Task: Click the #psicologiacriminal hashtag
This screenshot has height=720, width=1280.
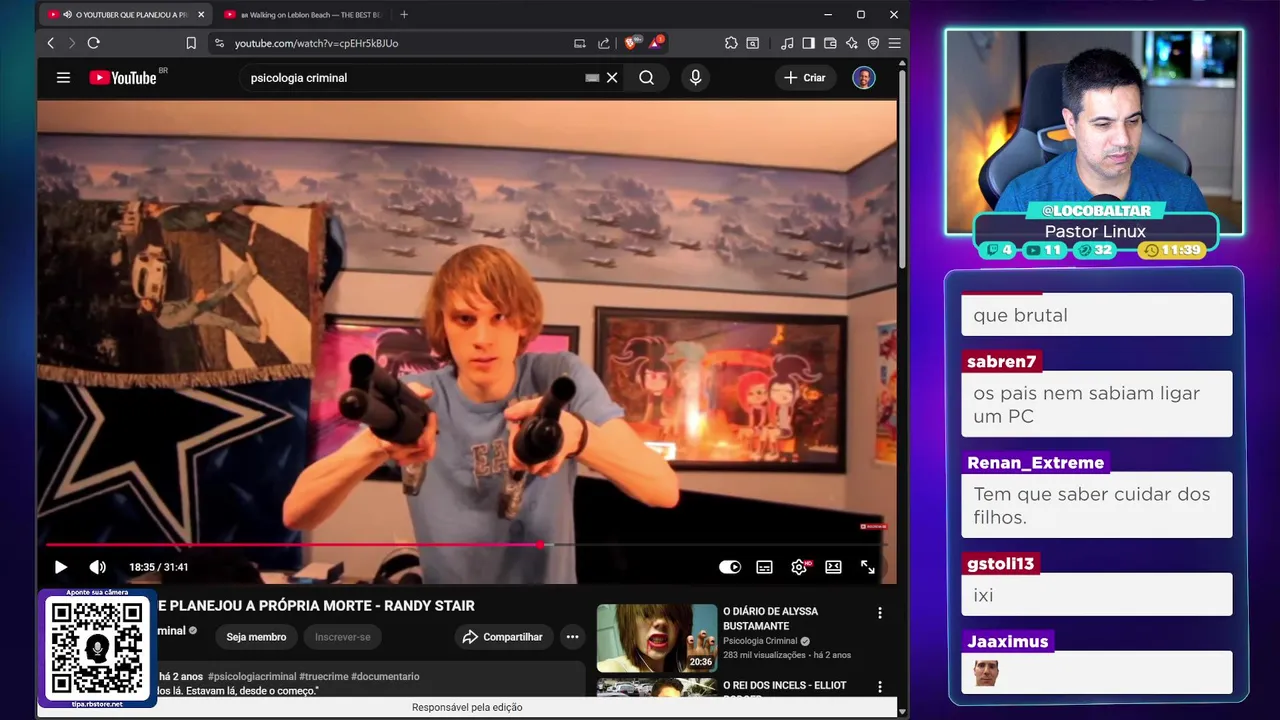Action: [251, 677]
